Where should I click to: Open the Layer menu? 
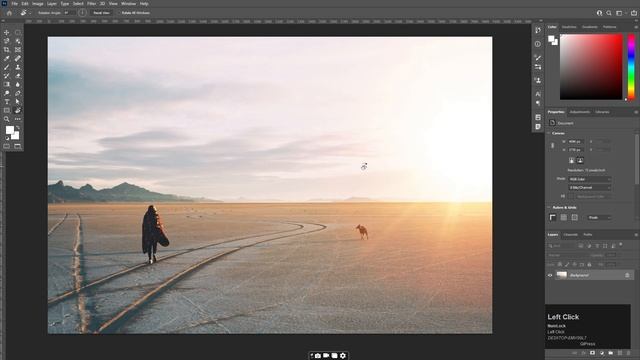pos(52,4)
